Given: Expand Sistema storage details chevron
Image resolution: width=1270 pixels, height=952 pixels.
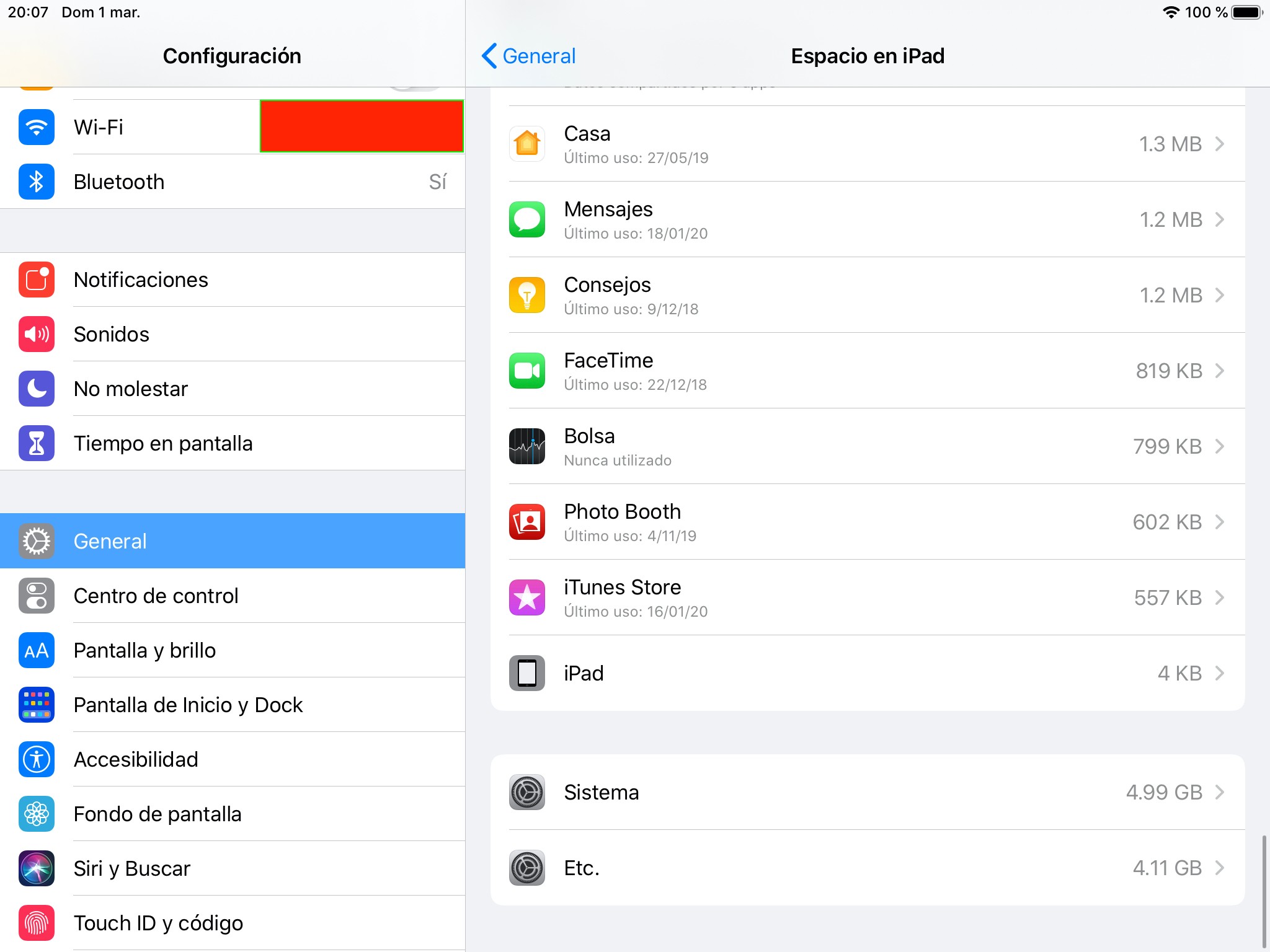Looking at the screenshot, I should 1219,792.
